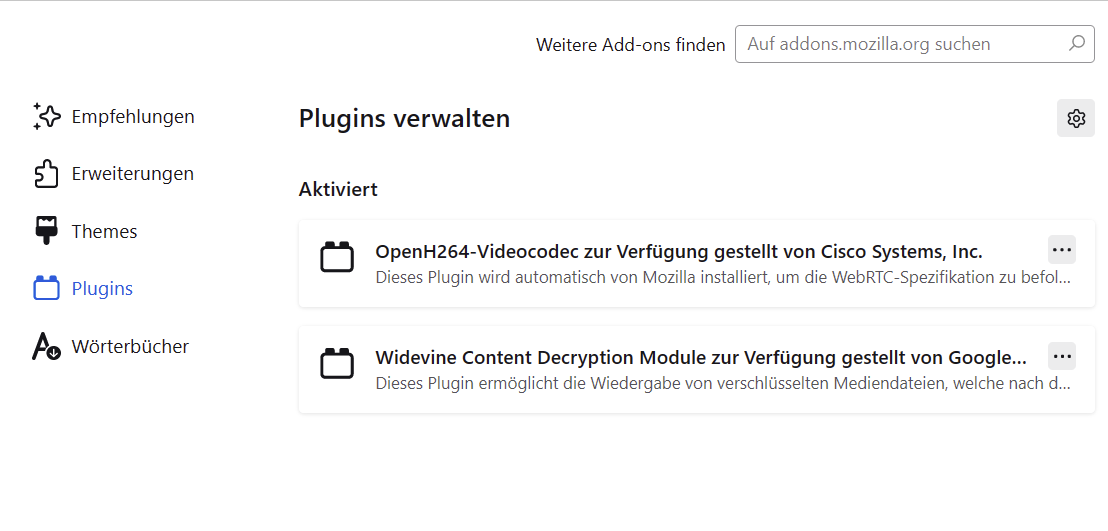
Task: Click the Themes paintbrush icon
Action: 46,231
